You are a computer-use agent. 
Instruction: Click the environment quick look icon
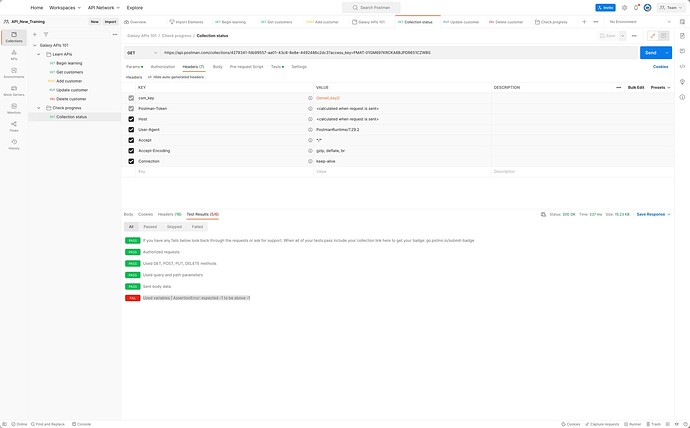click(x=682, y=22)
